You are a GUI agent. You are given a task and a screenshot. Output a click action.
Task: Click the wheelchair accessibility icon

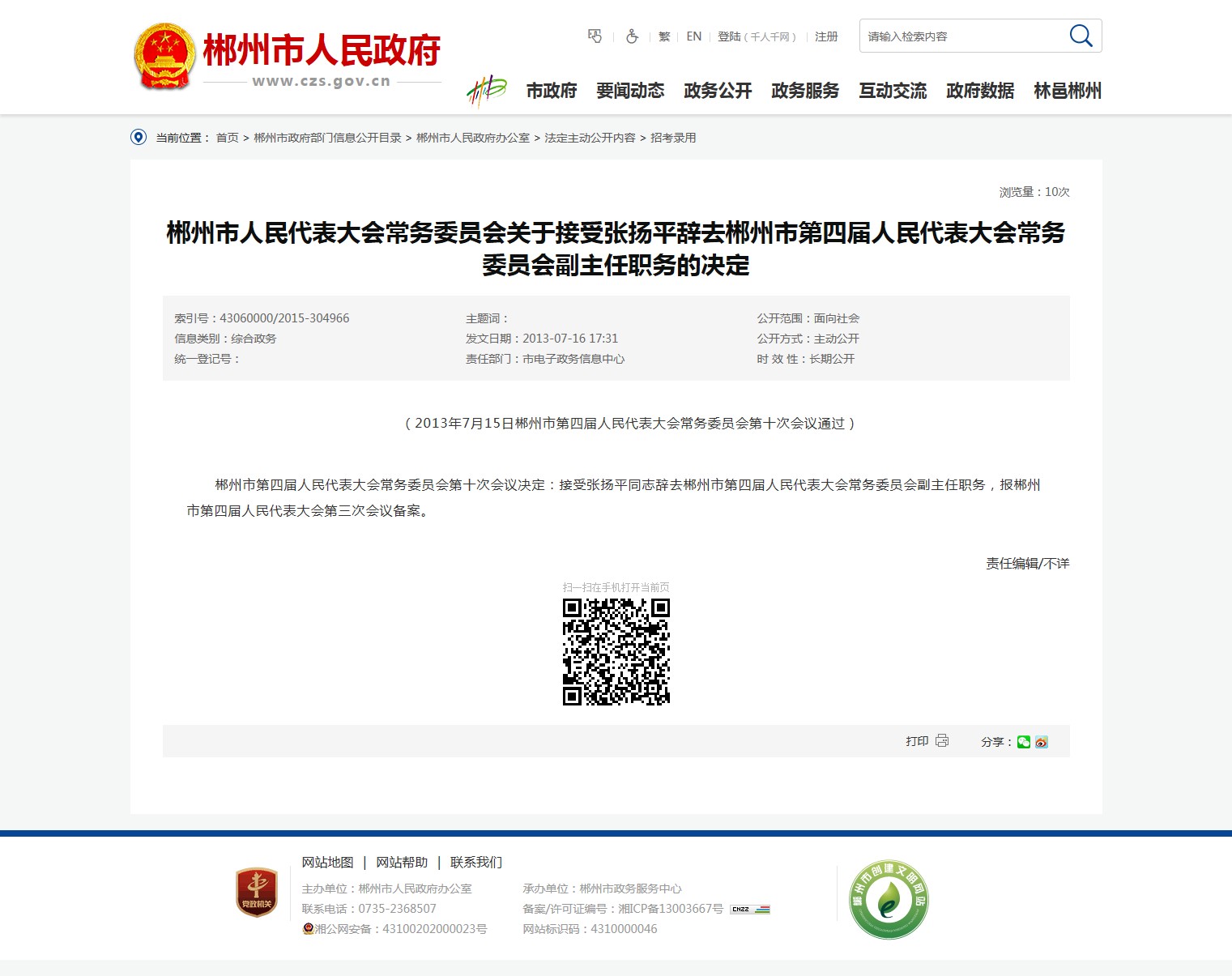tap(632, 36)
